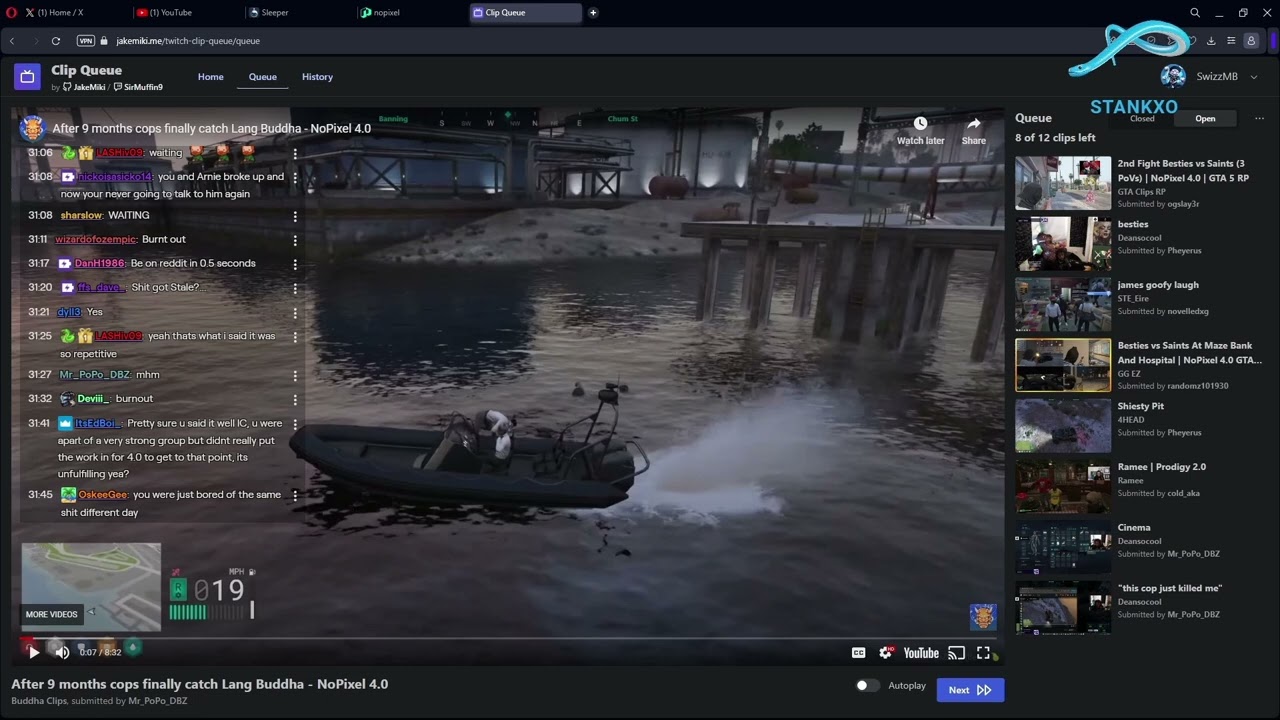Toggle closed captions on video
The image size is (1280, 720).
[x=858, y=653]
